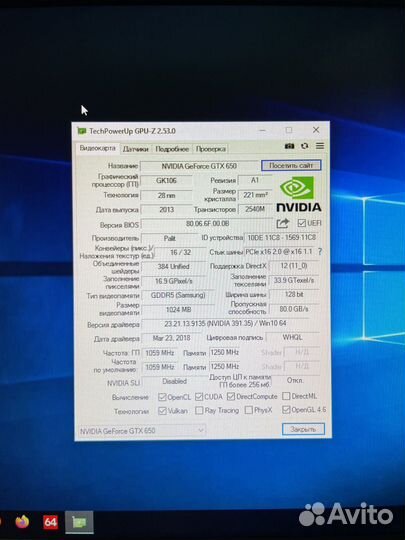Open Firefox from the taskbar
The width and height of the screenshot is (405, 540).
click(x=22, y=522)
